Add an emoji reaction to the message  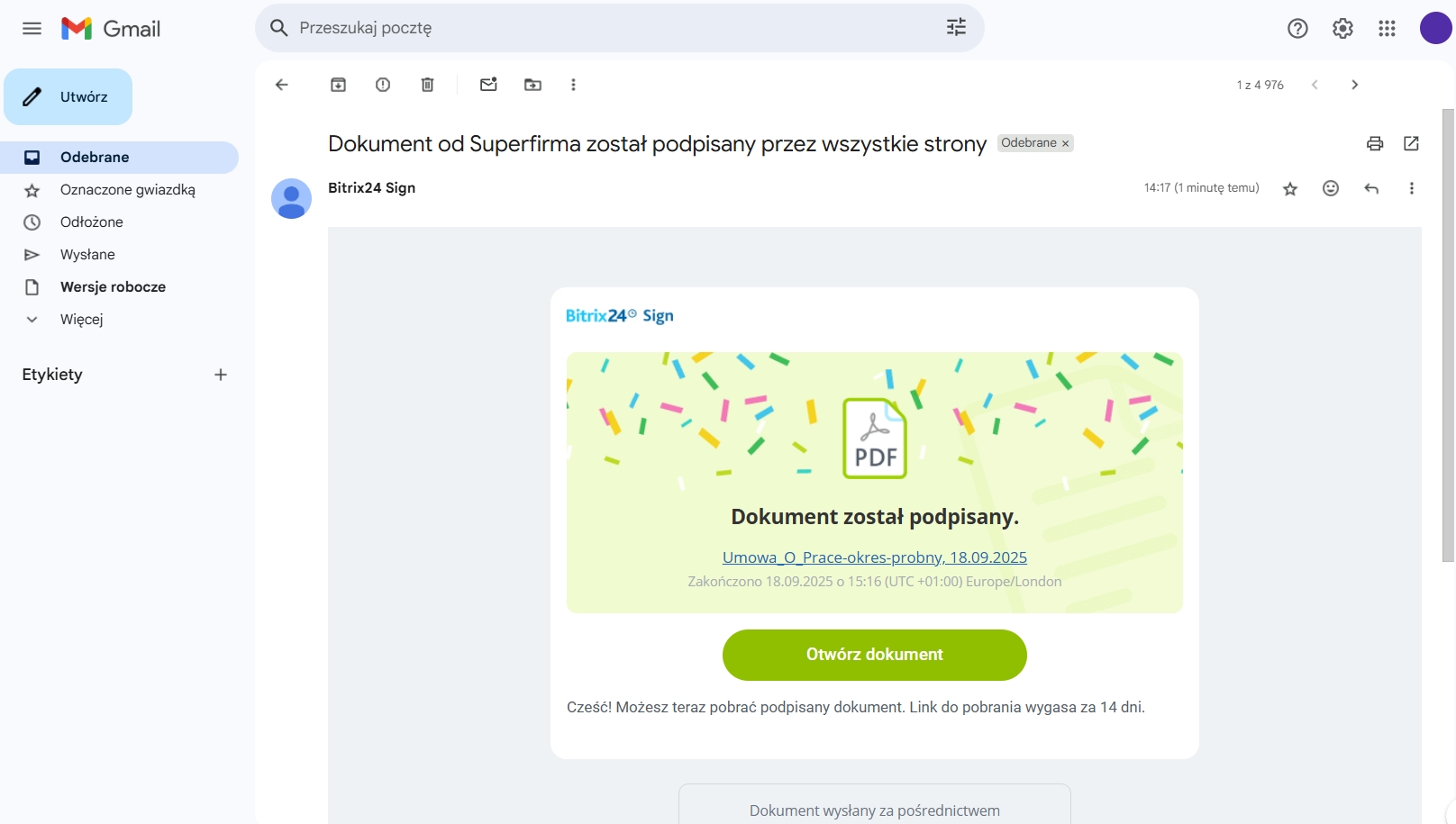click(1331, 188)
